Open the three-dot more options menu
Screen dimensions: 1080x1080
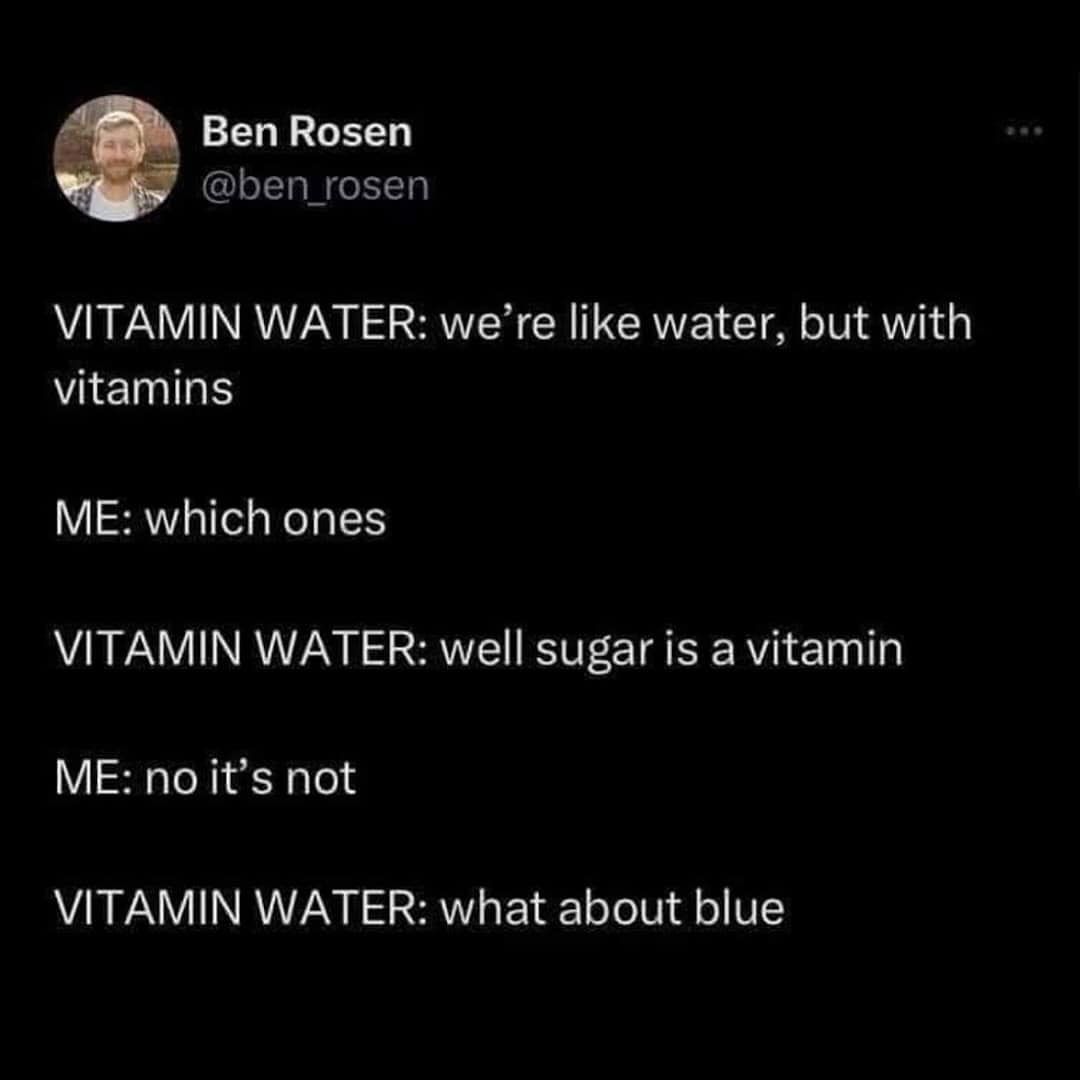(1024, 130)
